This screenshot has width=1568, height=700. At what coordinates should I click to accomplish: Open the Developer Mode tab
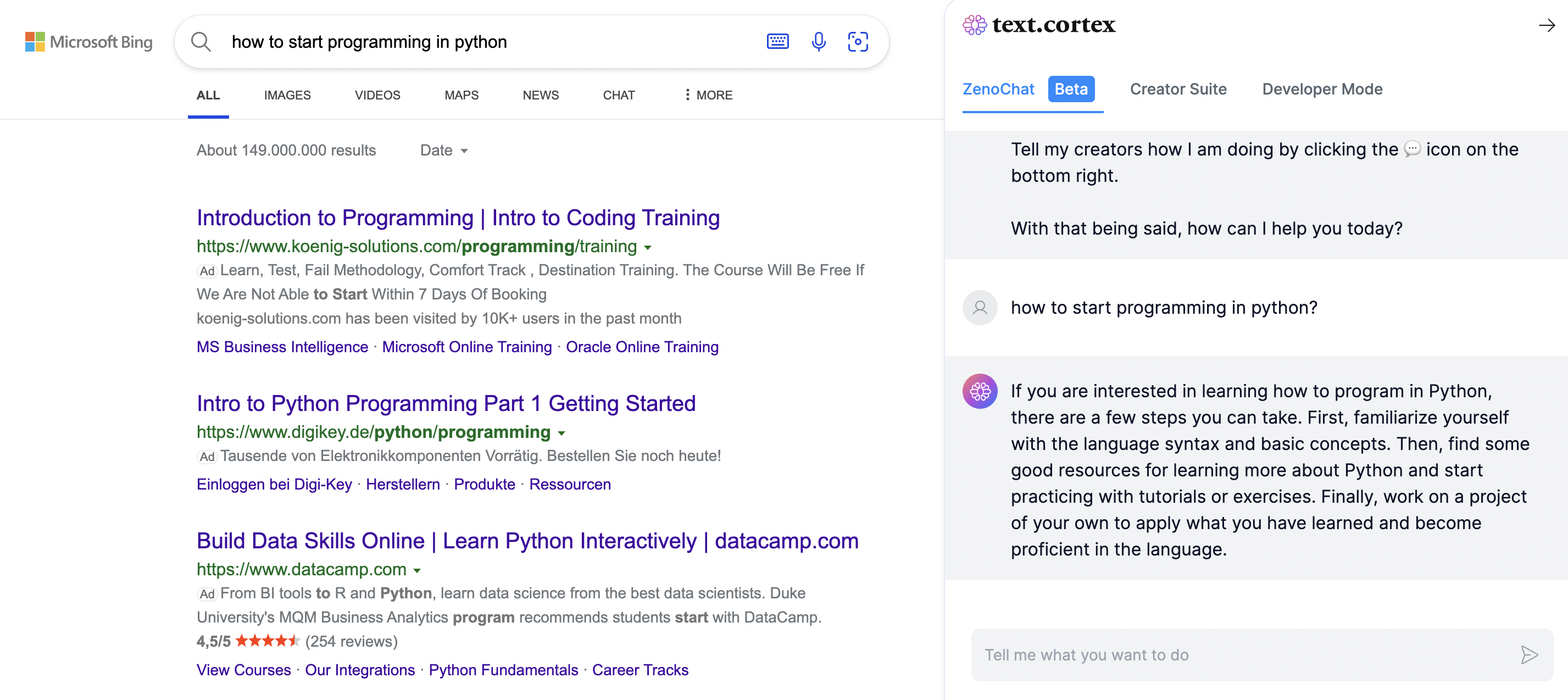coord(1322,89)
